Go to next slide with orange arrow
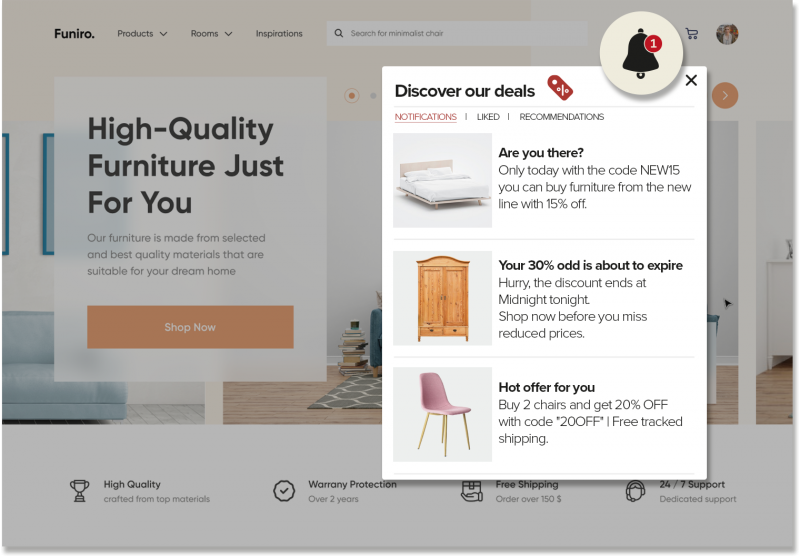This screenshot has height=557, width=800. 724,95
